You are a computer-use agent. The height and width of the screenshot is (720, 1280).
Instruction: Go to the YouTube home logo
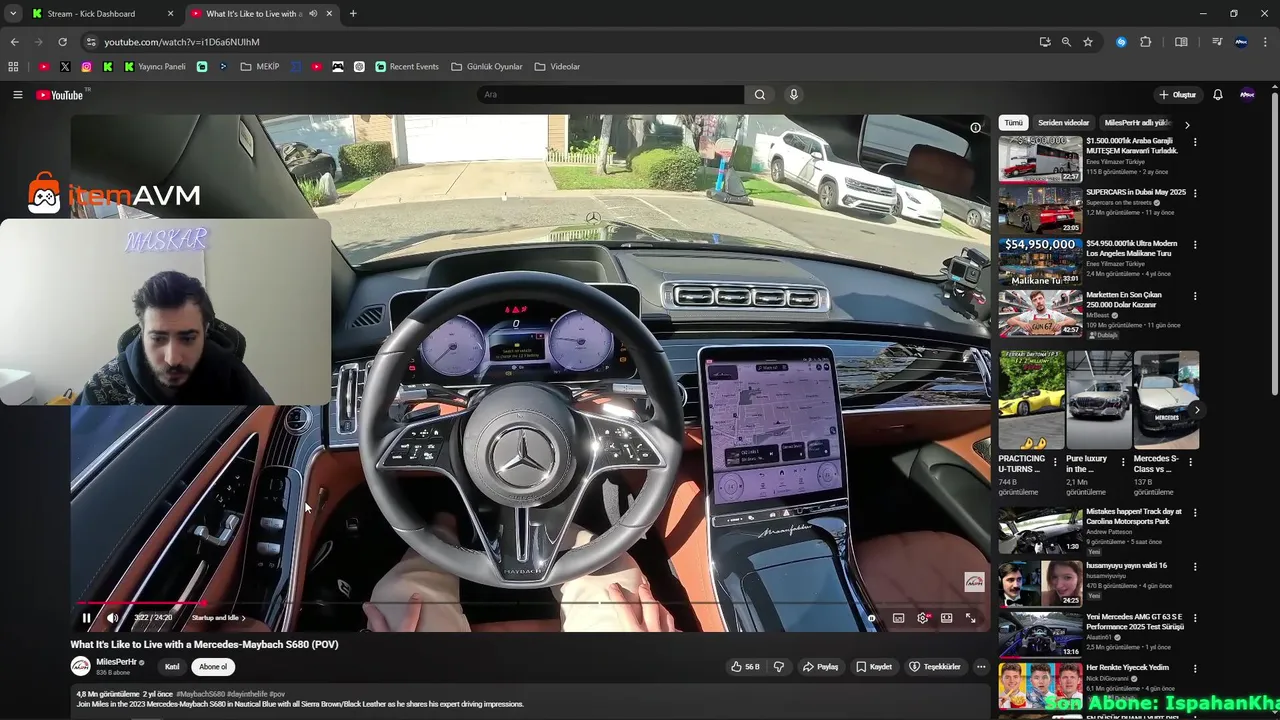pos(60,95)
